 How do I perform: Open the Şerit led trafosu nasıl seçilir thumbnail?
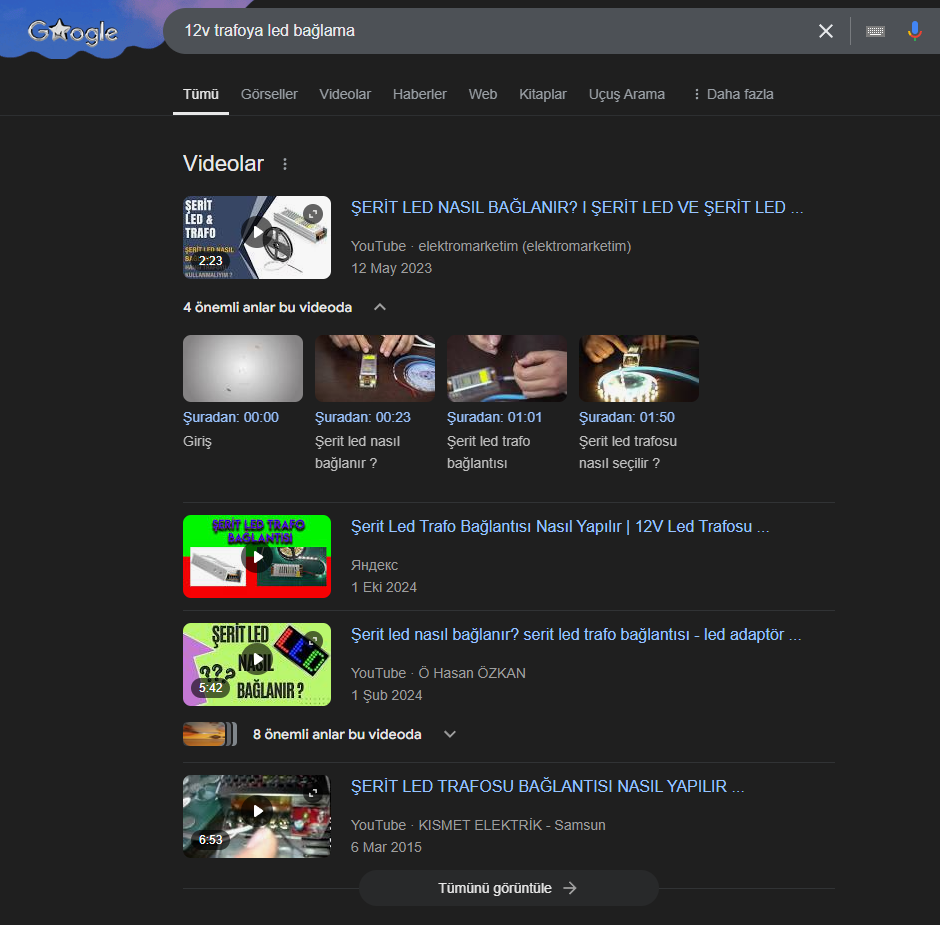click(638, 368)
